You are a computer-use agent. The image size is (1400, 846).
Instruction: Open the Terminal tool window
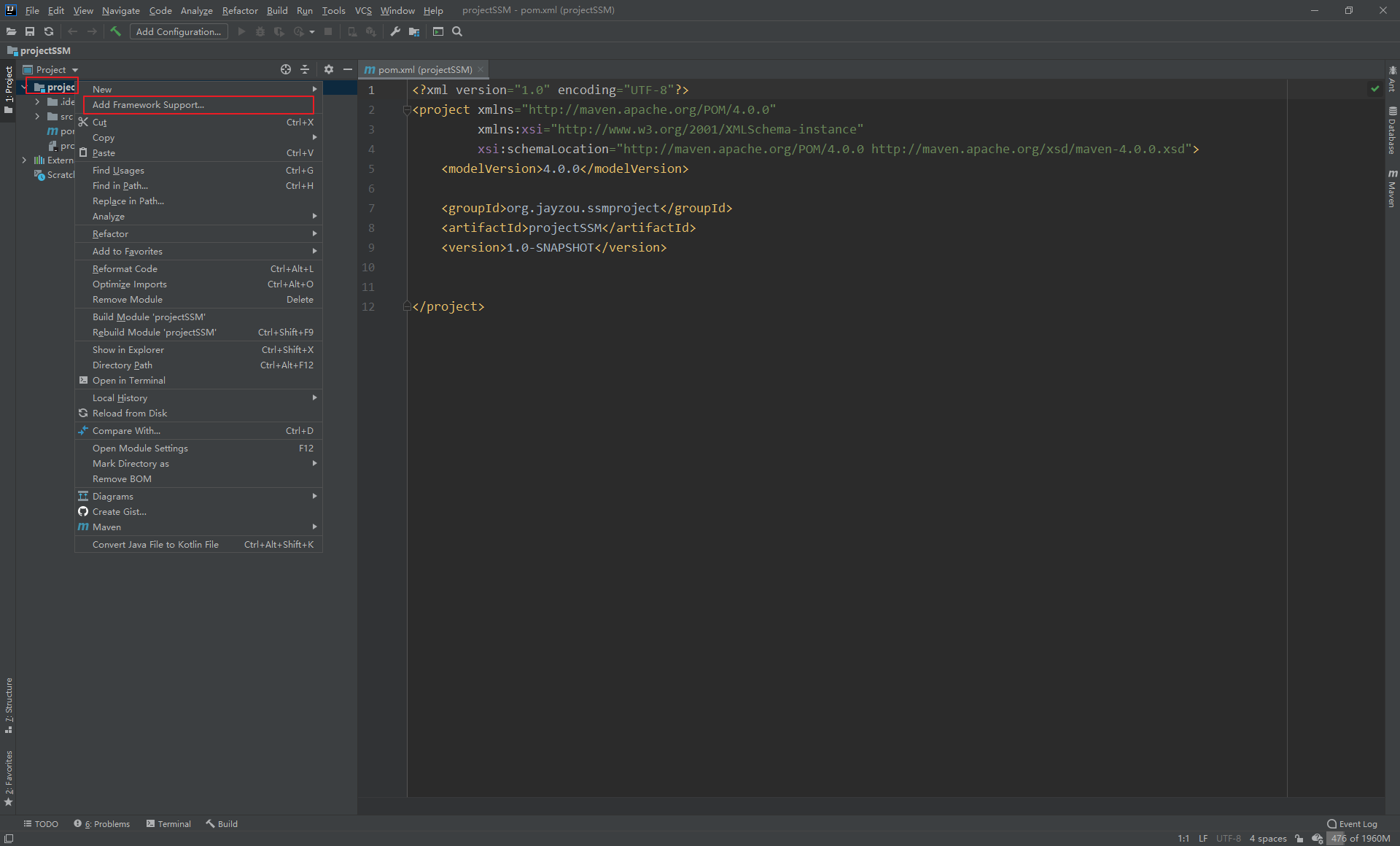tap(168, 824)
